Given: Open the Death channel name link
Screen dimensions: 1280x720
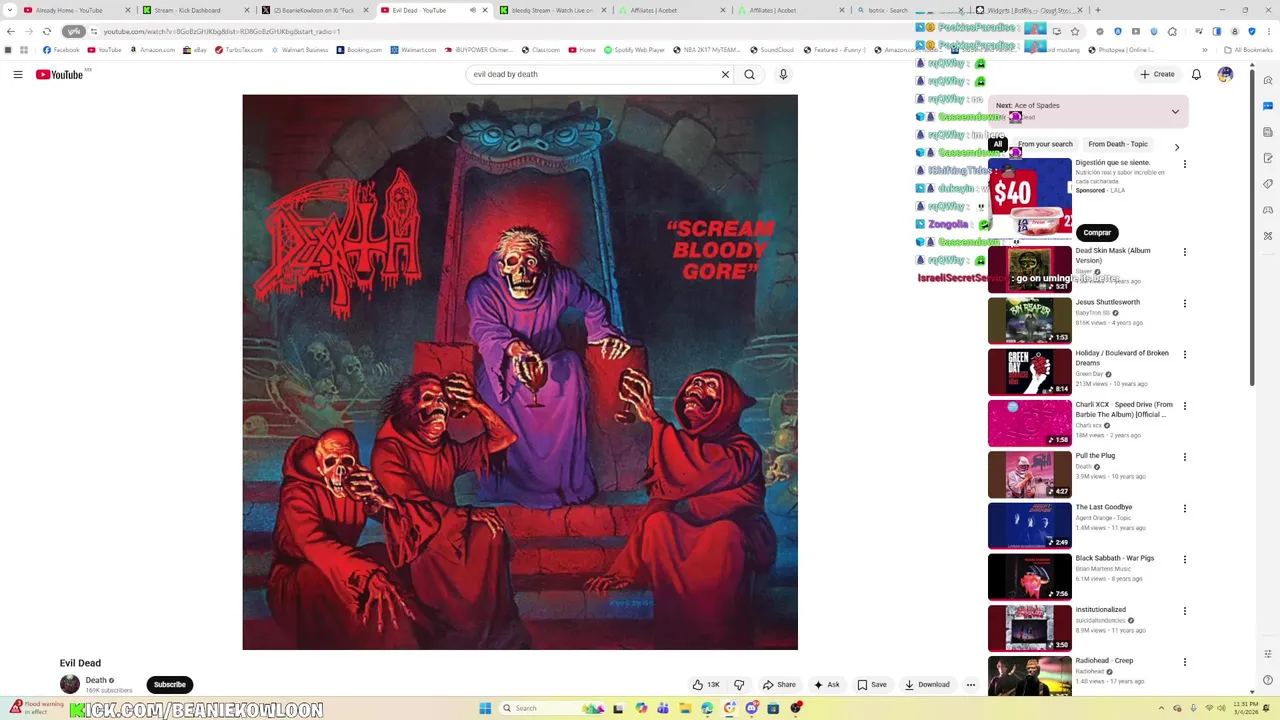Looking at the screenshot, I should pos(96,680).
